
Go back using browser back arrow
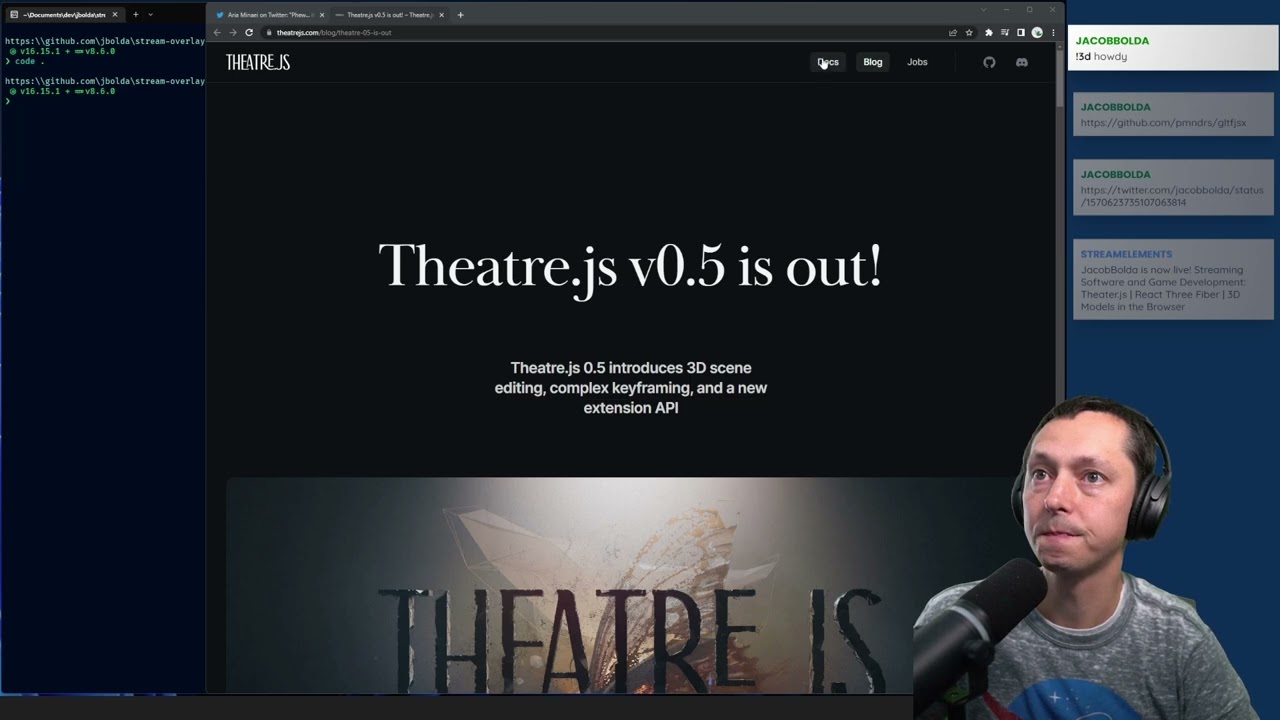[x=217, y=32]
